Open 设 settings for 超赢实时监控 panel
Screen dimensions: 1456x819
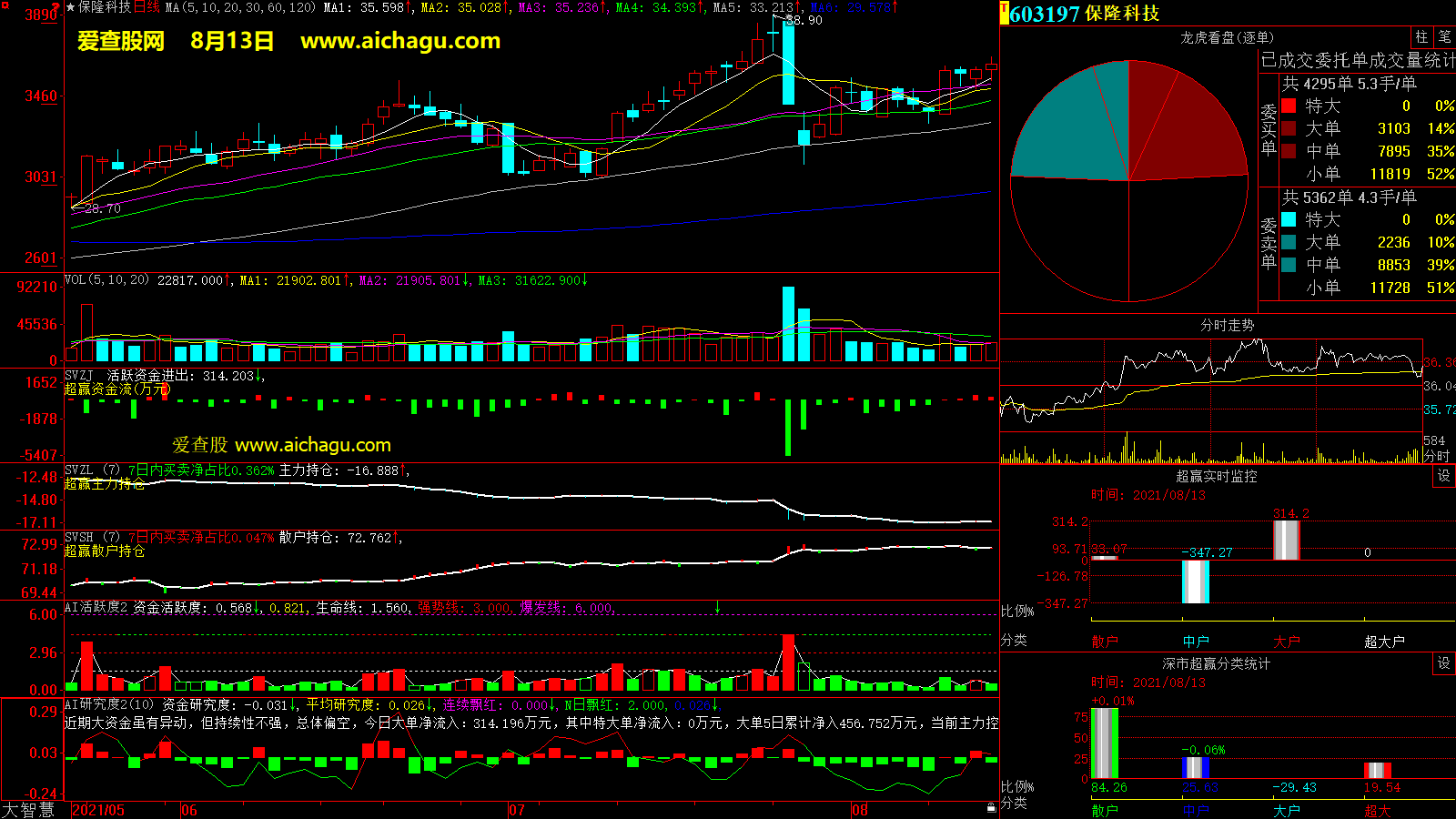[1443, 476]
